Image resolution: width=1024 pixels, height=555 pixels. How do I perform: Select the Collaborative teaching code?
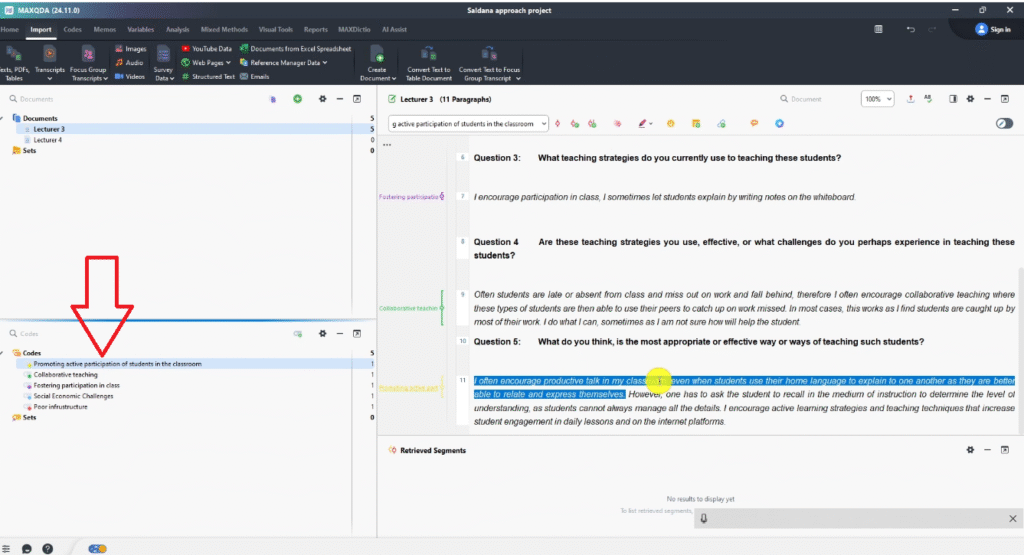[66, 375]
